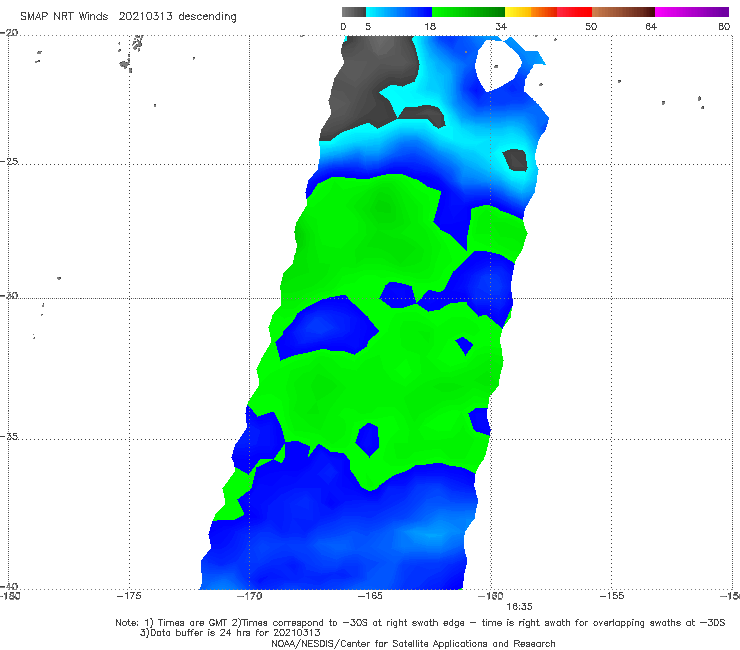The height and width of the screenshot is (650, 740).
Task: Click the longitude label '-175'
Action: [129, 596]
